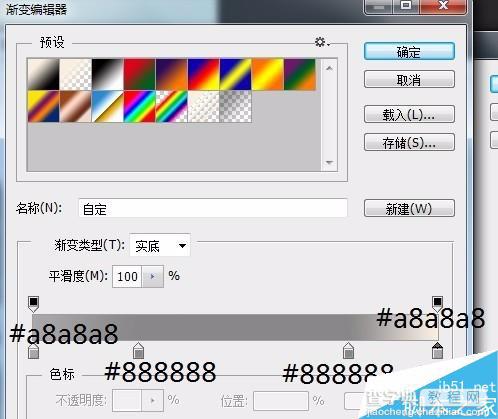
Task: Click the 名称 text field
Action: click(213, 209)
